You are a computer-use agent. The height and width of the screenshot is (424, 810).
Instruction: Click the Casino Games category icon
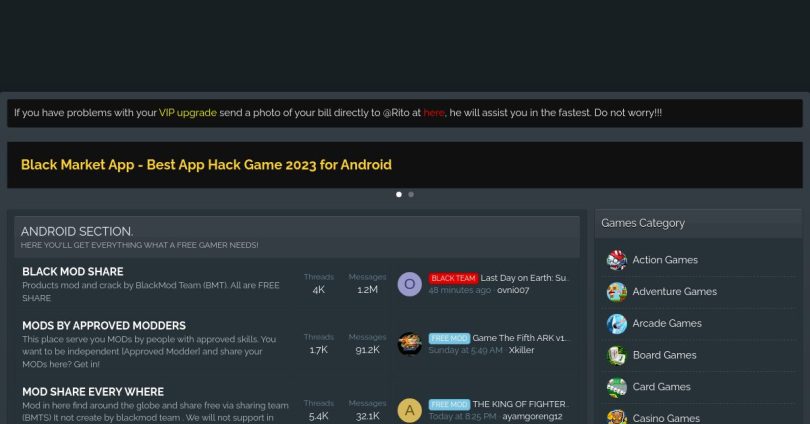[x=616, y=417]
